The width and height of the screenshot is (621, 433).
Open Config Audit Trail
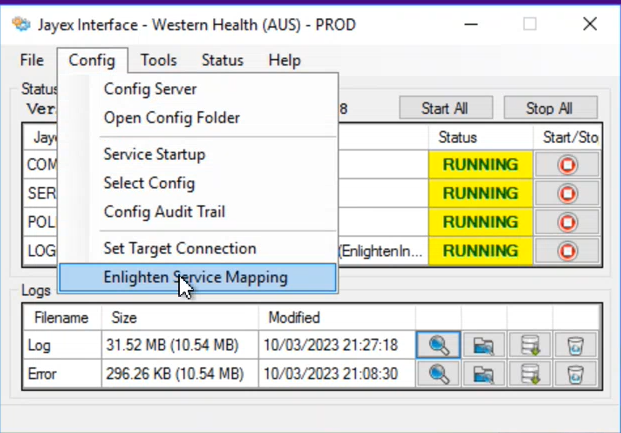coord(198,212)
